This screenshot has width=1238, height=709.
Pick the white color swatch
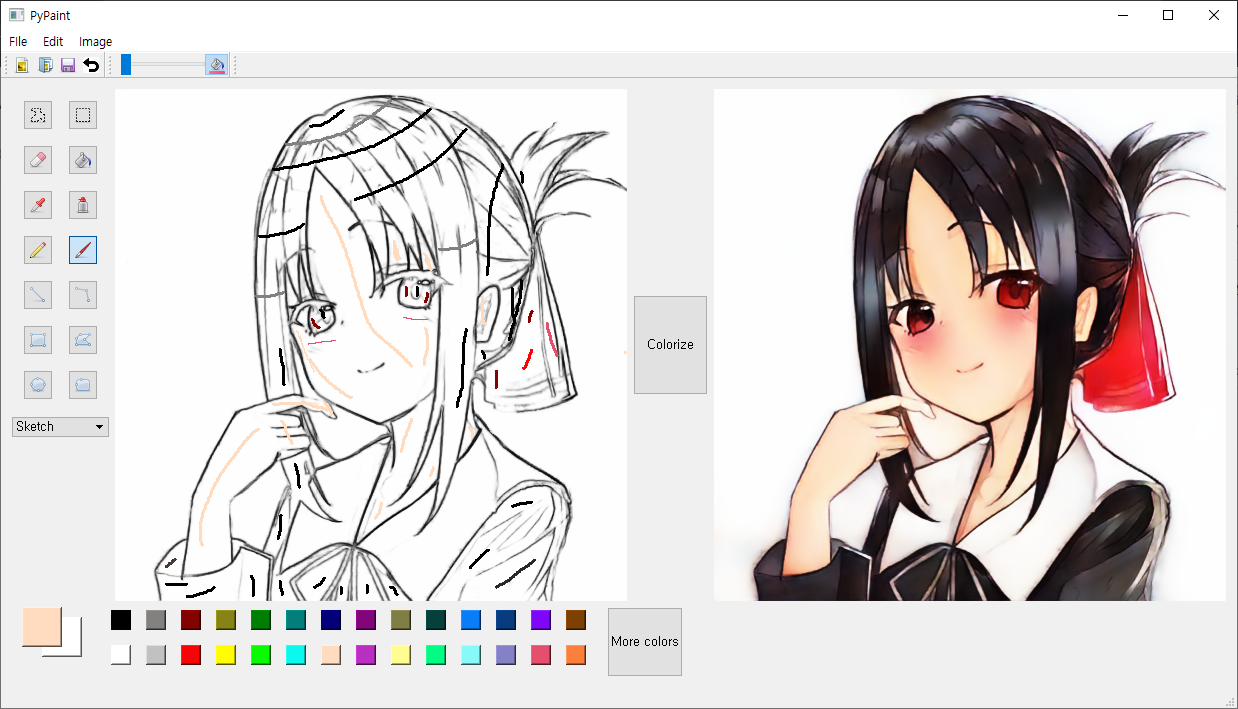(121, 655)
